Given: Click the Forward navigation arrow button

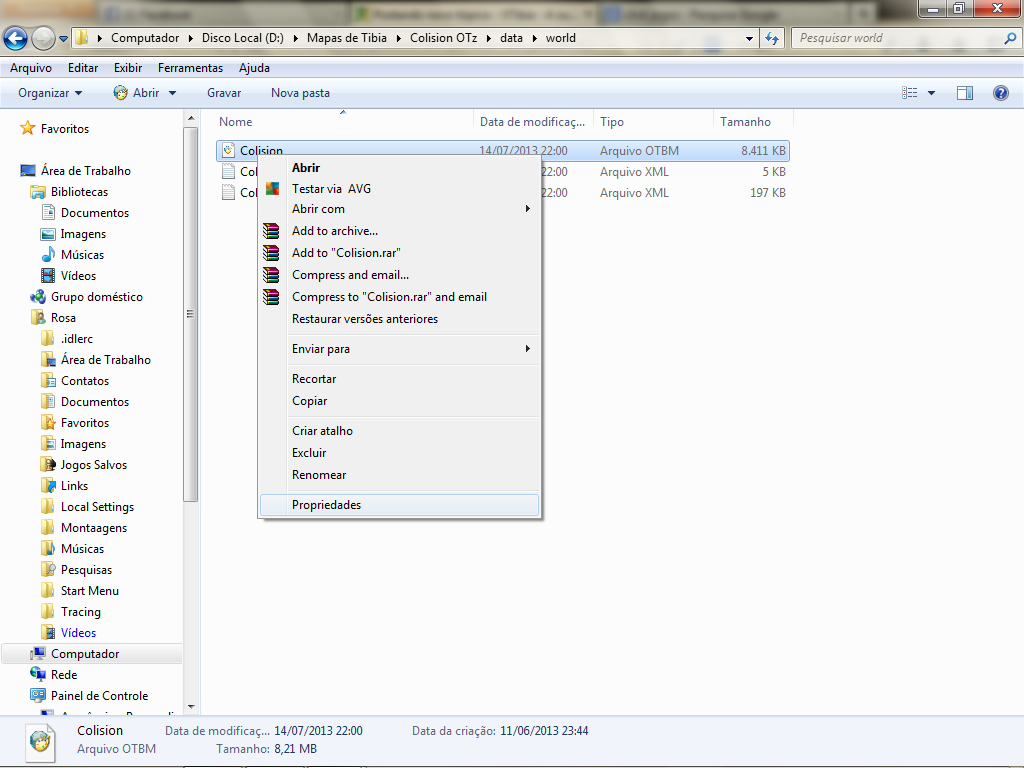Looking at the screenshot, I should 44,39.
